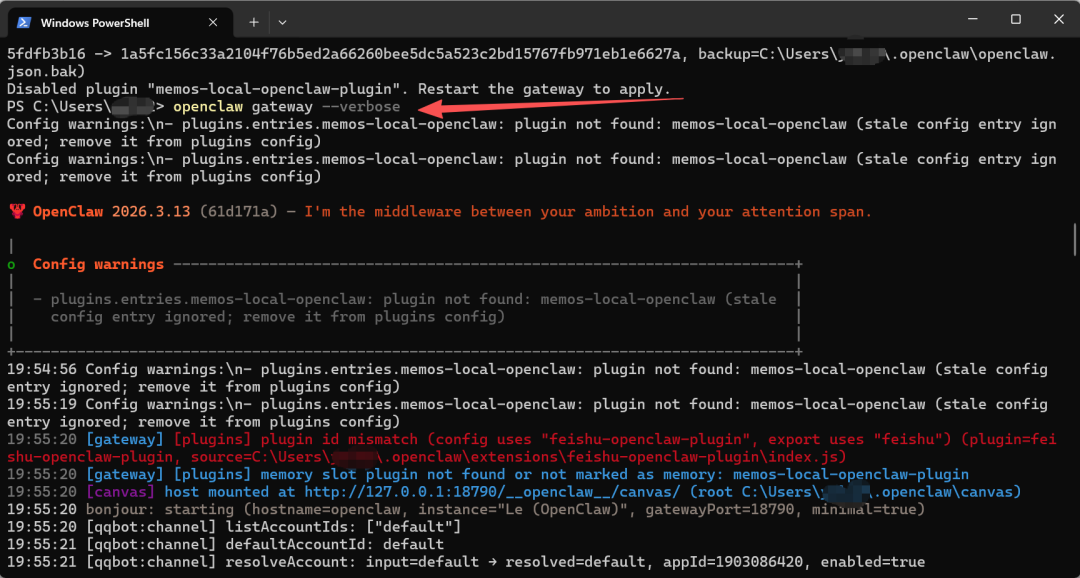The width and height of the screenshot is (1080, 578).
Task: Expand the new tab profile dropdown chevron
Action: pyautogui.click(x=282, y=22)
